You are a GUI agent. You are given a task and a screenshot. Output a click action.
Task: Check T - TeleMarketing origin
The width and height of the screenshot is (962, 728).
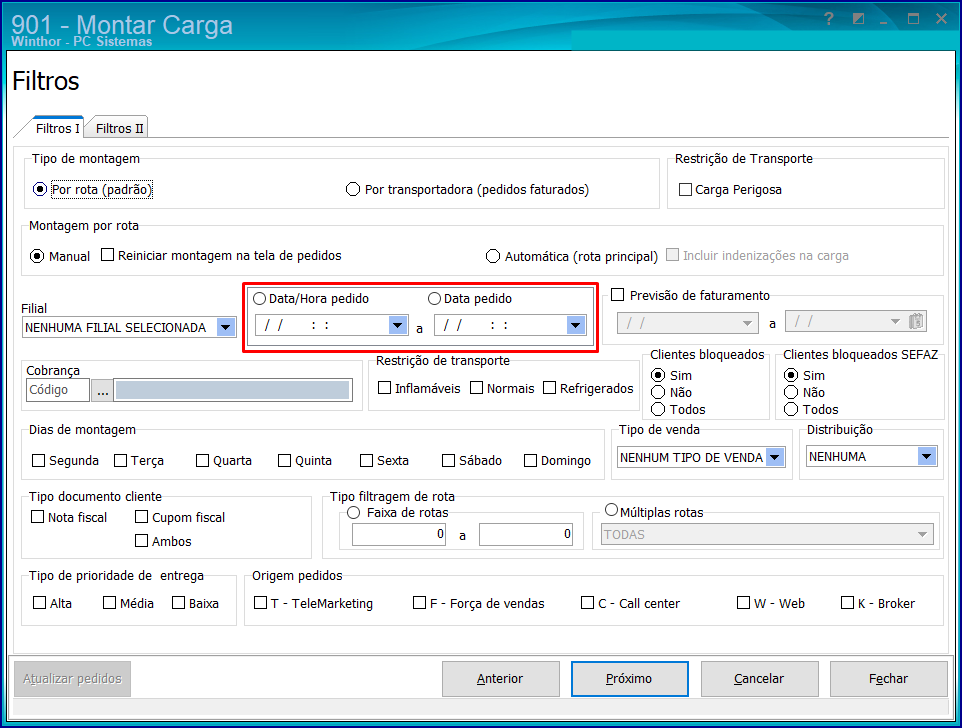(x=260, y=603)
